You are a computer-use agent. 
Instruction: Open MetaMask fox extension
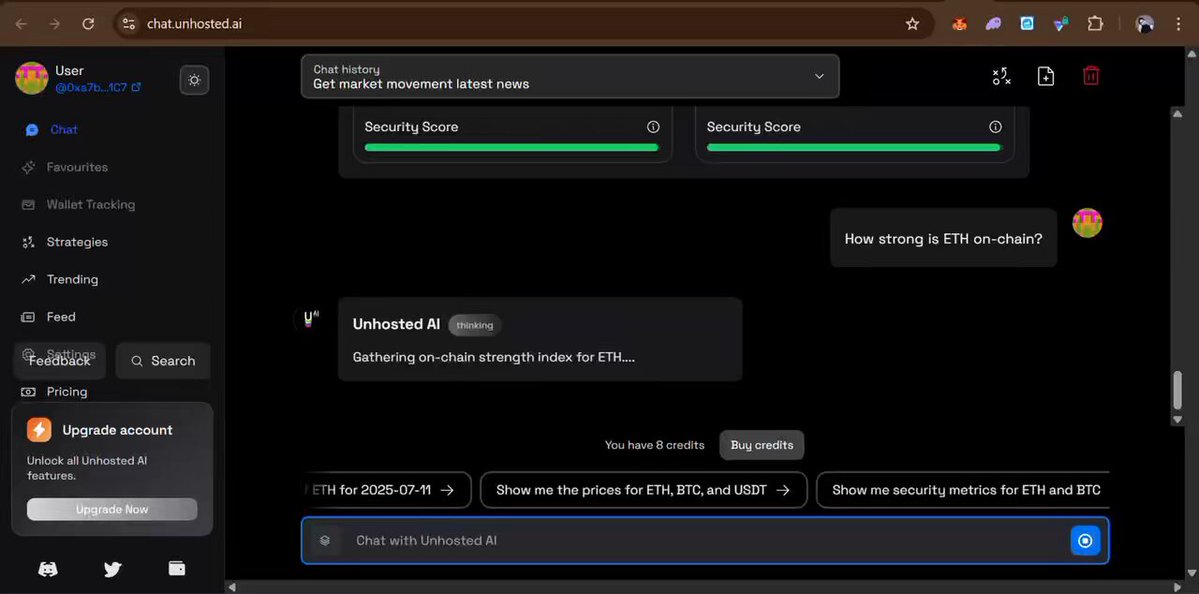pyautogui.click(x=959, y=24)
